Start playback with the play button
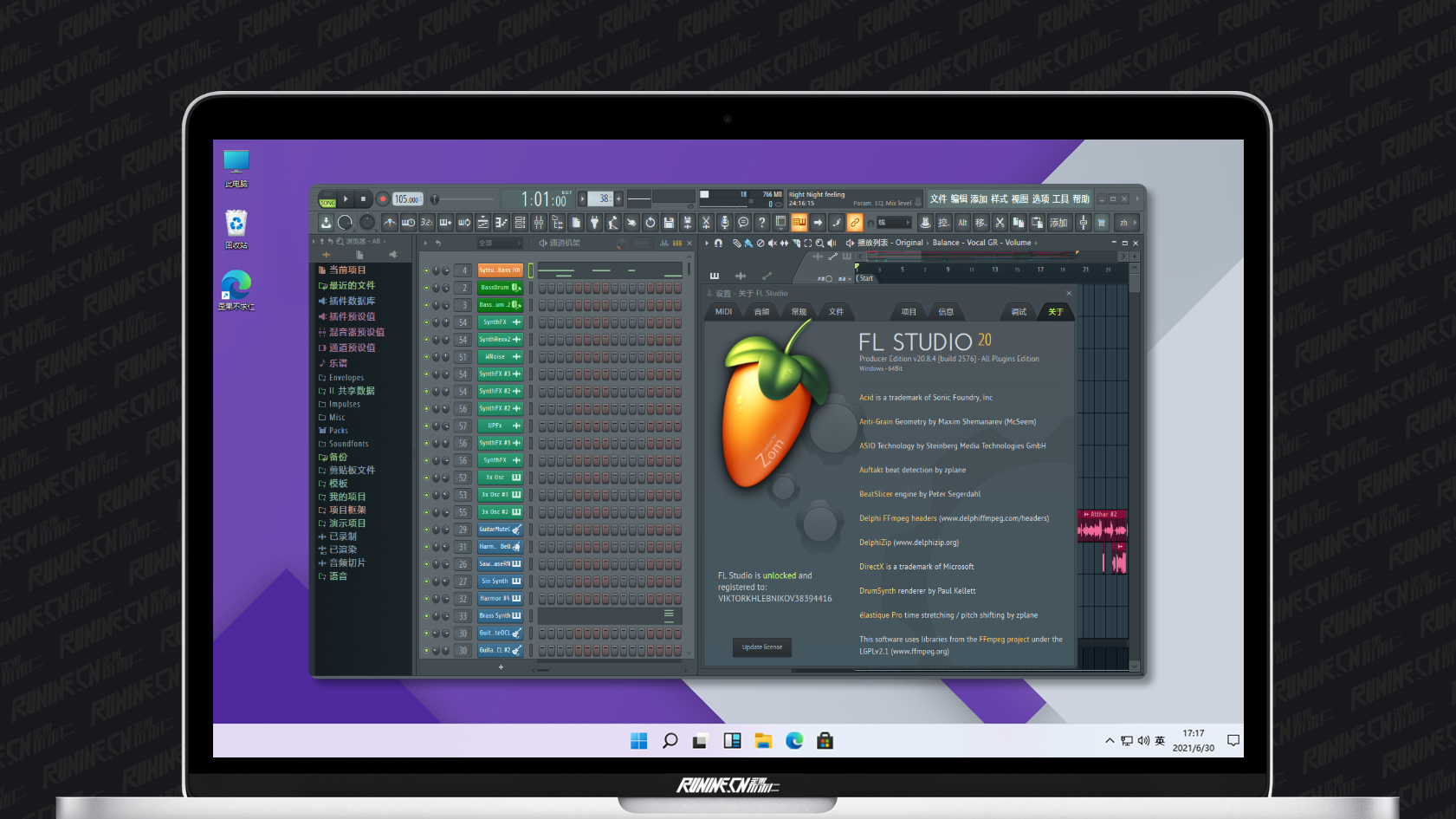 (346, 198)
